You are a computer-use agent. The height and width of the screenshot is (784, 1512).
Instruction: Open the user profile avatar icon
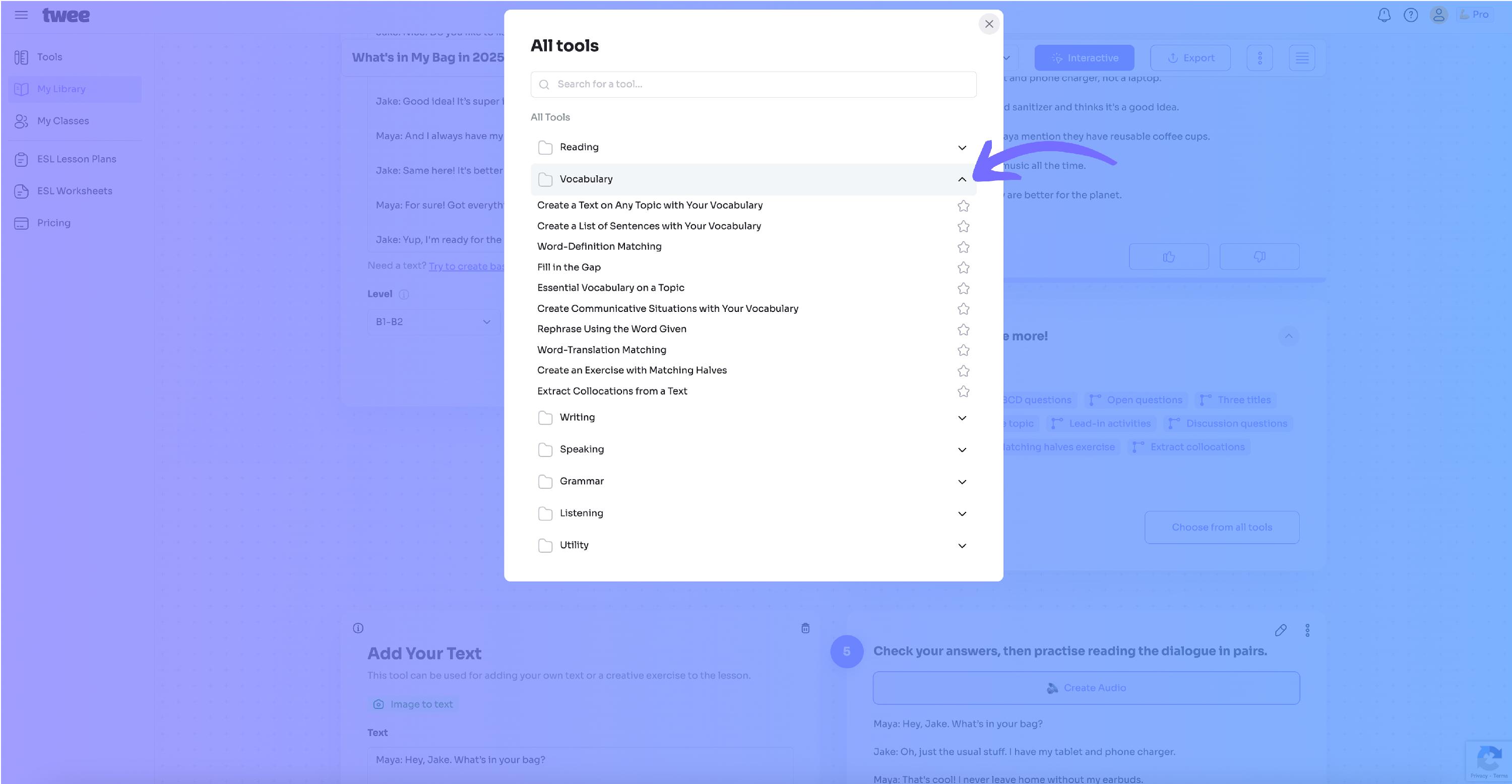[x=1438, y=15]
